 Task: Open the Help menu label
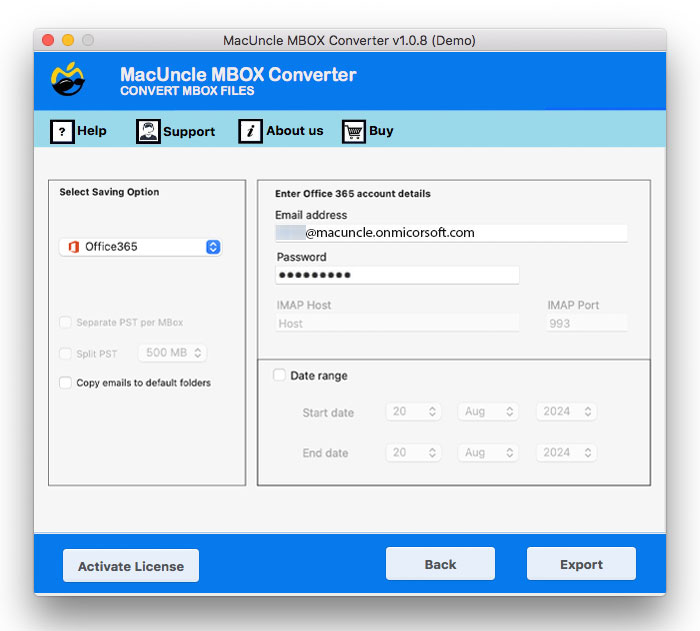[x=92, y=131]
